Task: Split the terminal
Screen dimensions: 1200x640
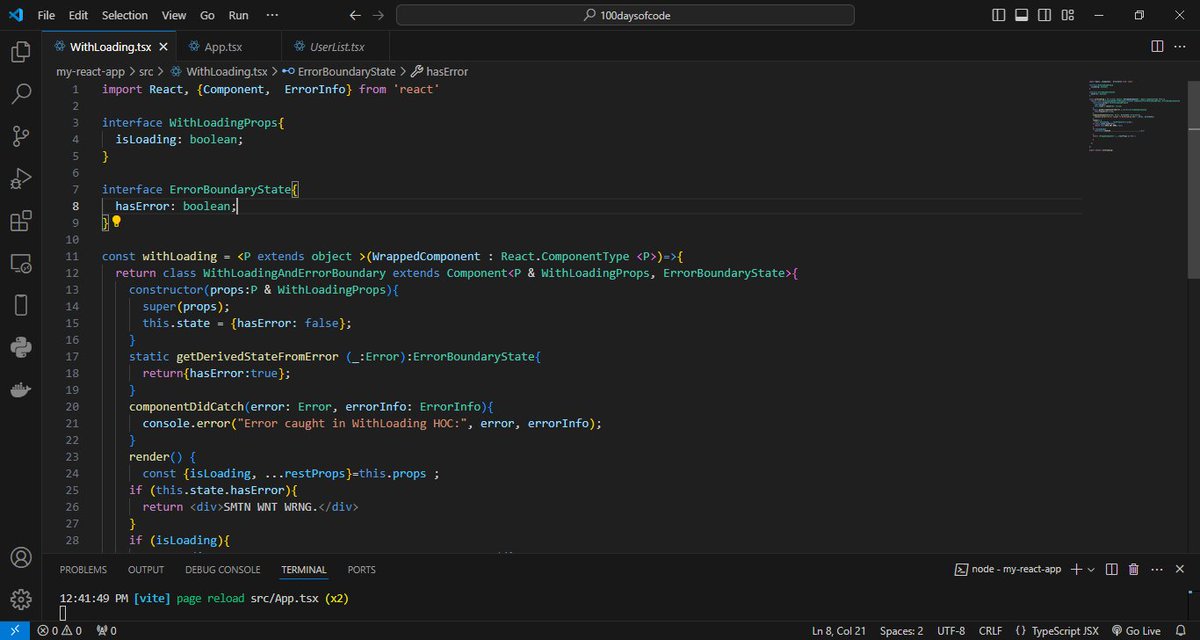Action: pyautogui.click(x=1112, y=569)
